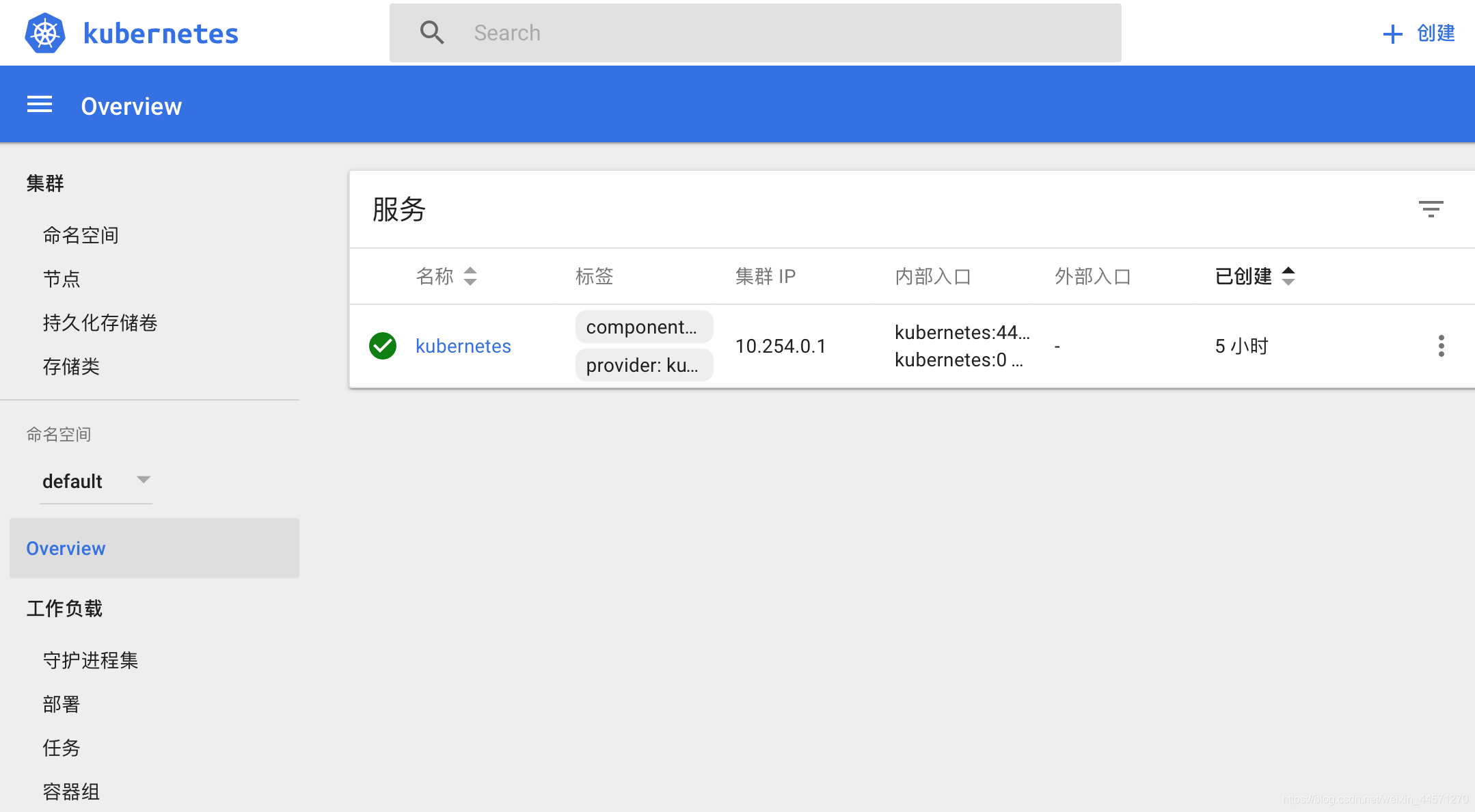
Task: Open 容器组 pods page
Action: click(71, 791)
